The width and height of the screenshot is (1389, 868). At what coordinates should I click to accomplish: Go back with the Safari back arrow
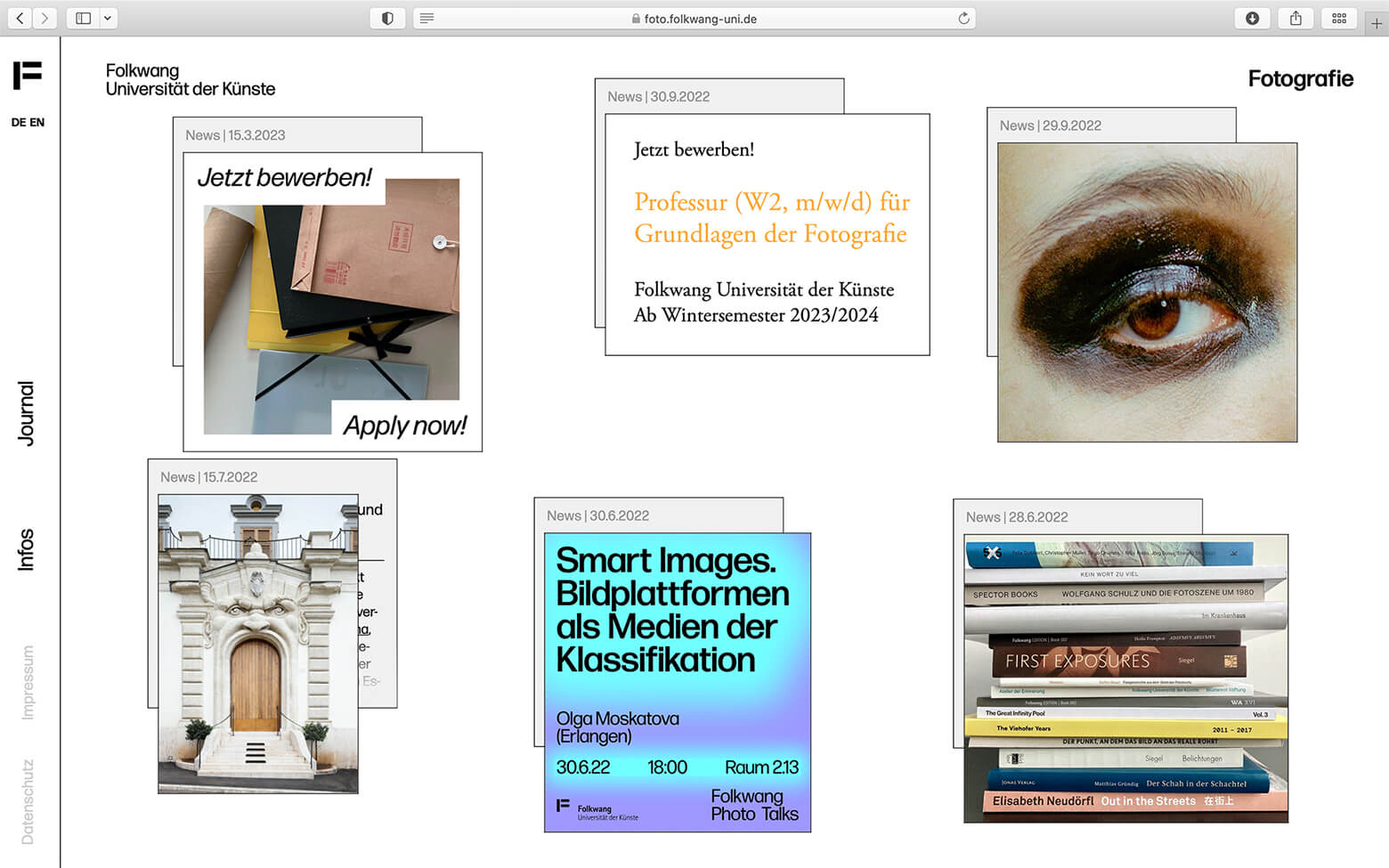tap(20, 18)
